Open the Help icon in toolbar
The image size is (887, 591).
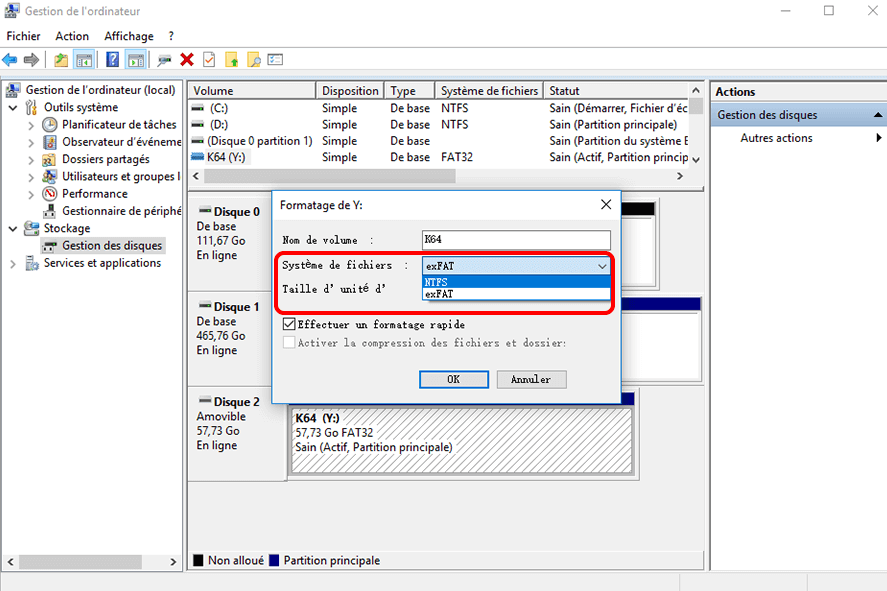tap(112, 59)
